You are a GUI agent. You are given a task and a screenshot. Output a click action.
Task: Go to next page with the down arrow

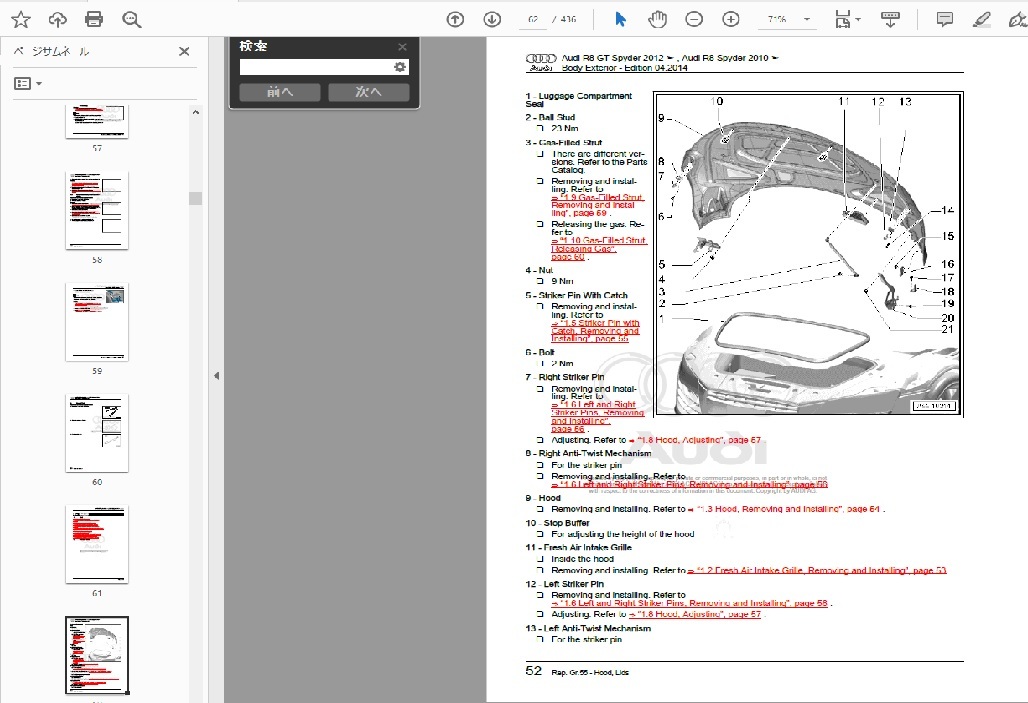(492, 20)
